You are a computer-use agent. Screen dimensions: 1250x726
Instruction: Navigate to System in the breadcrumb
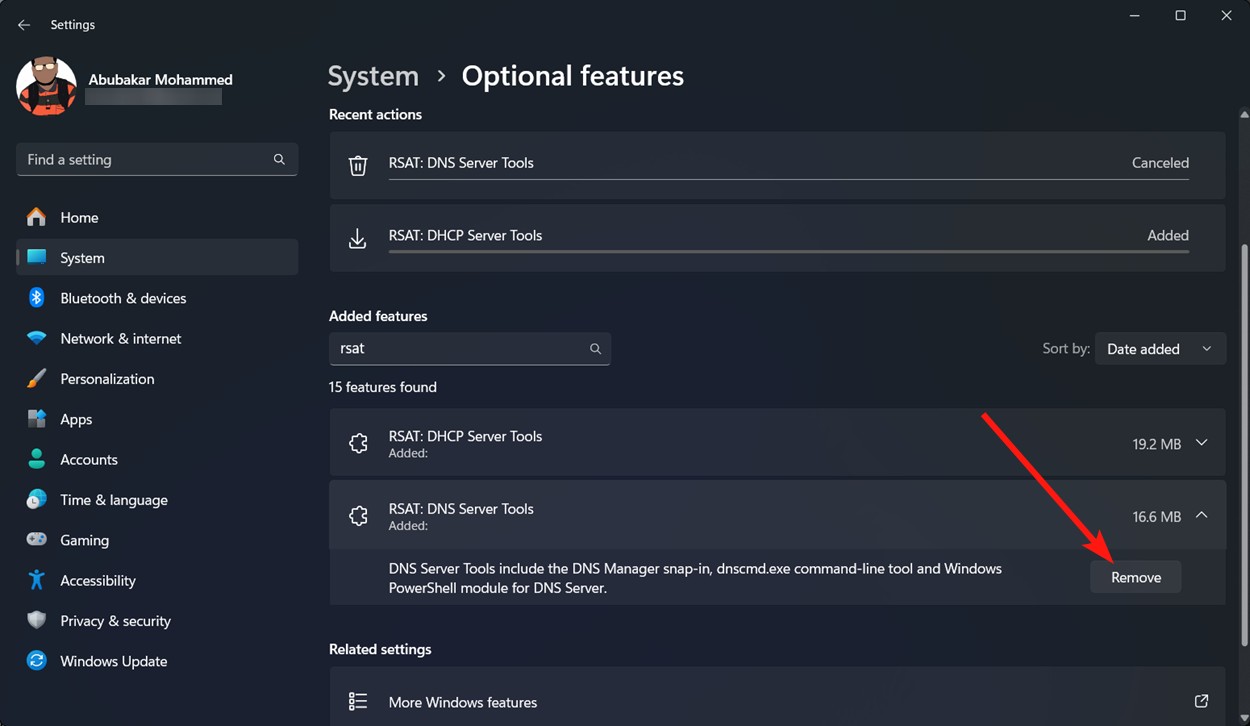[373, 76]
